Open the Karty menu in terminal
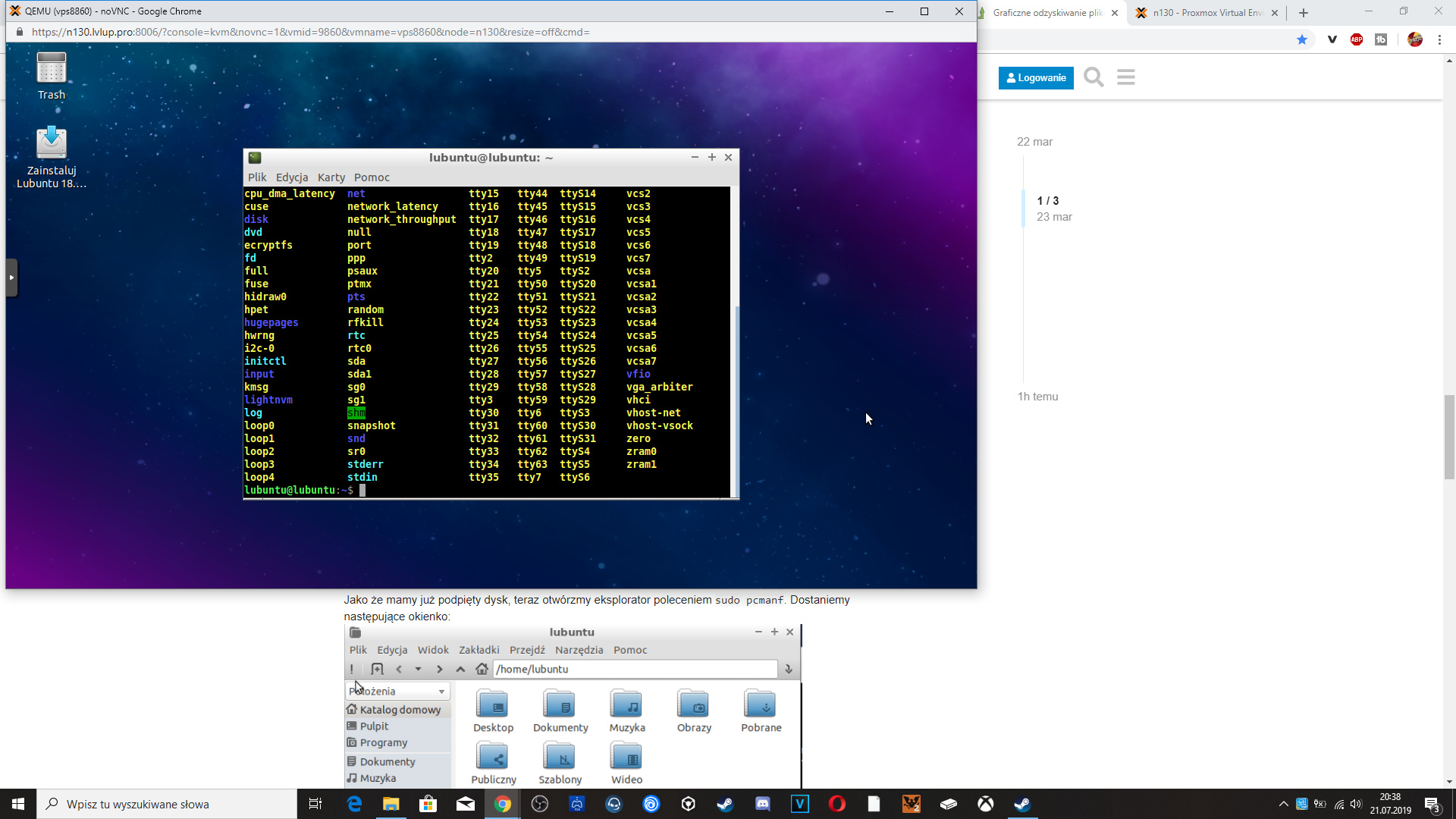 [x=331, y=177]
